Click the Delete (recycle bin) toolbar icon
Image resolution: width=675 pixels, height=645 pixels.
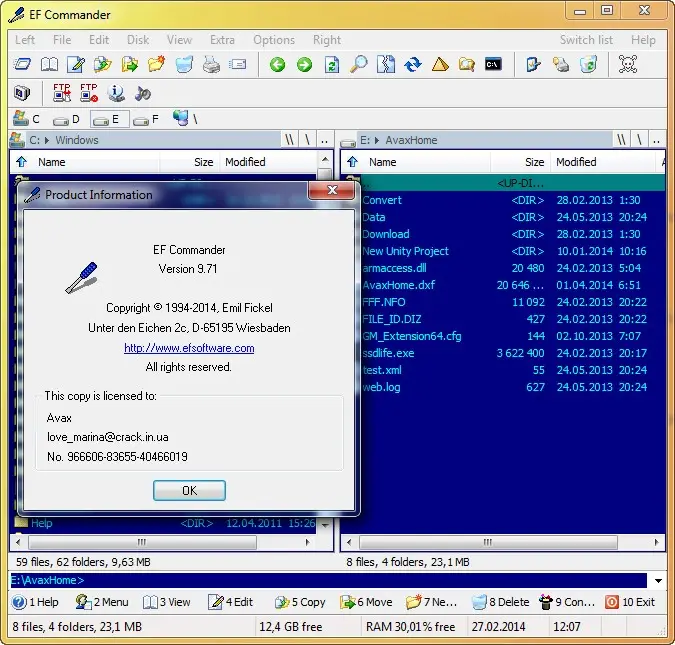[x=184, y=65]
